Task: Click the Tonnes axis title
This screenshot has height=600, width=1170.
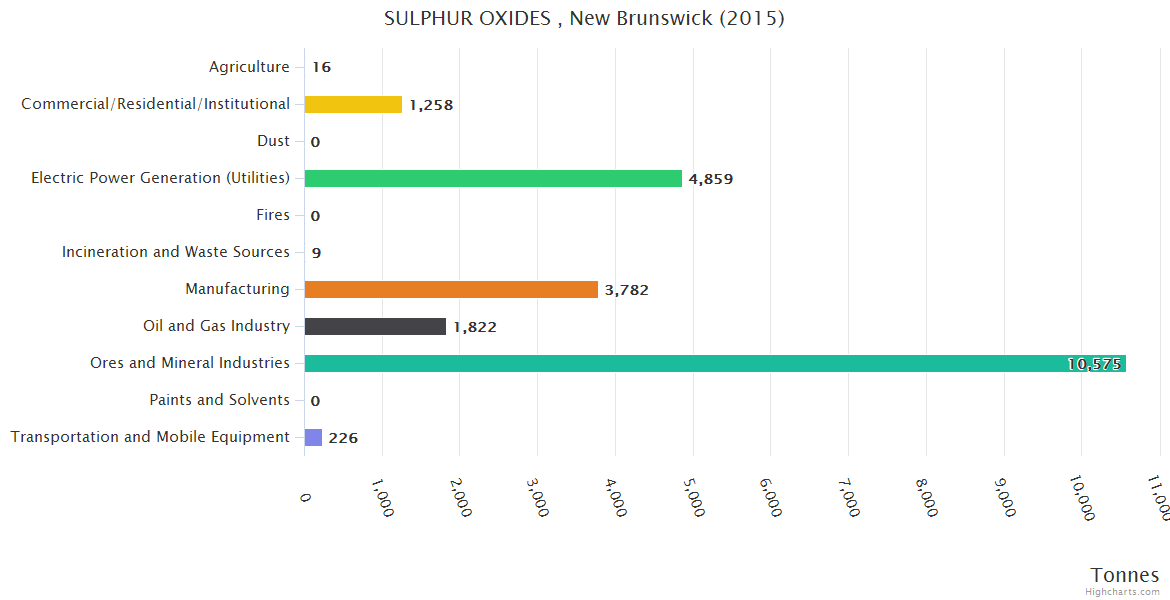Action: coord(1124,574)
